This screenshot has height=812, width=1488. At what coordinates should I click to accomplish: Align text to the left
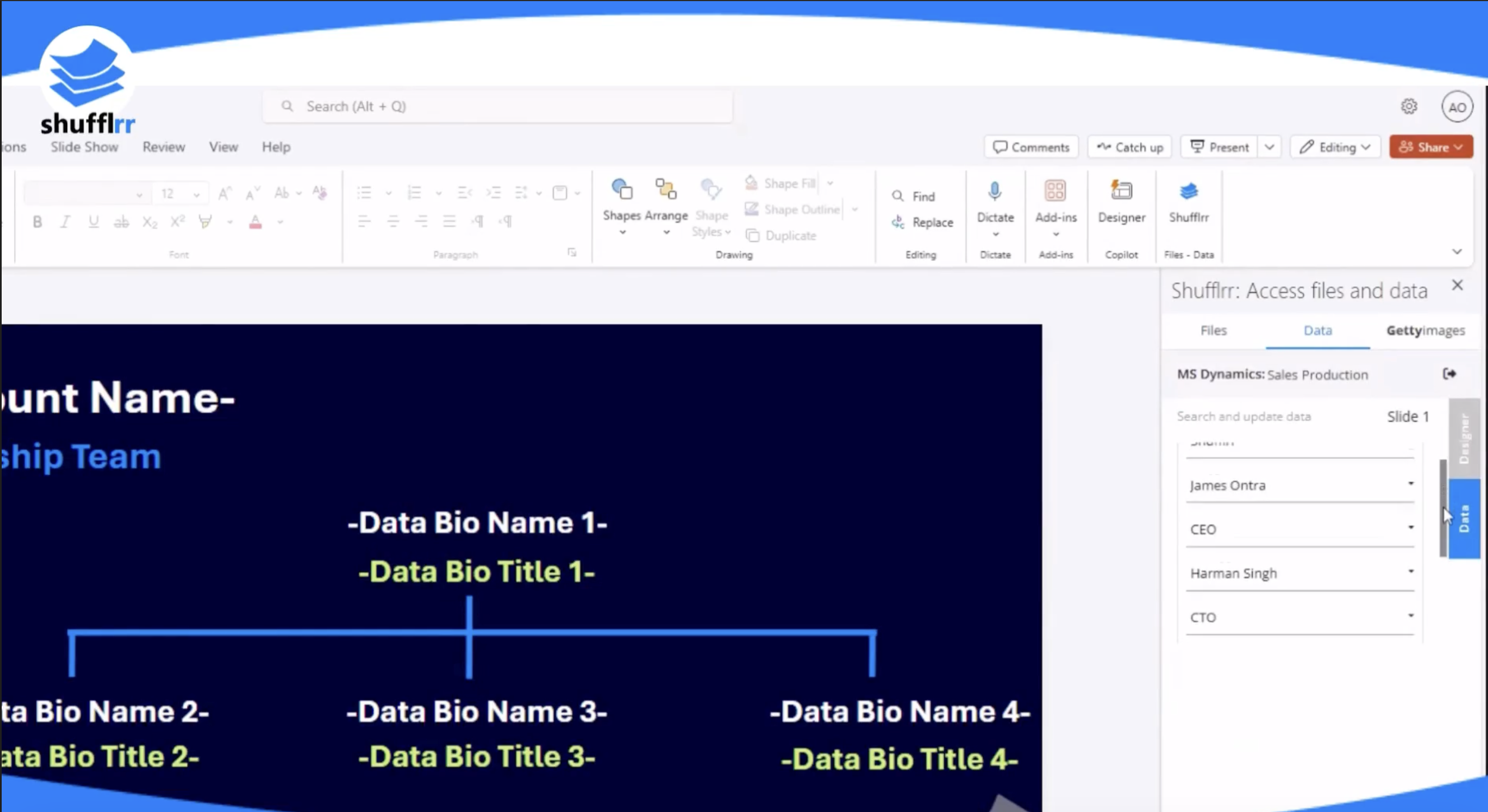point(364,221)
